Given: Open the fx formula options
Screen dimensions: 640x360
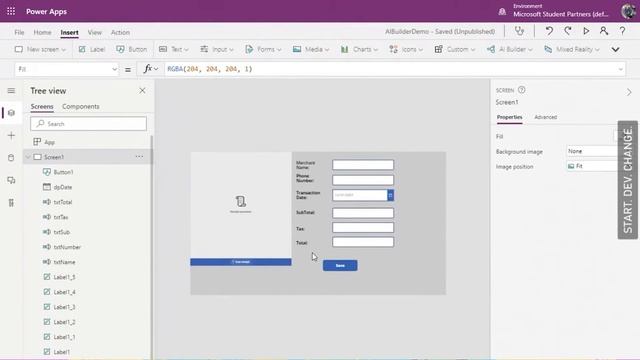Looking at the screenshot, I should pyautogui.click(x=151, y=69).
